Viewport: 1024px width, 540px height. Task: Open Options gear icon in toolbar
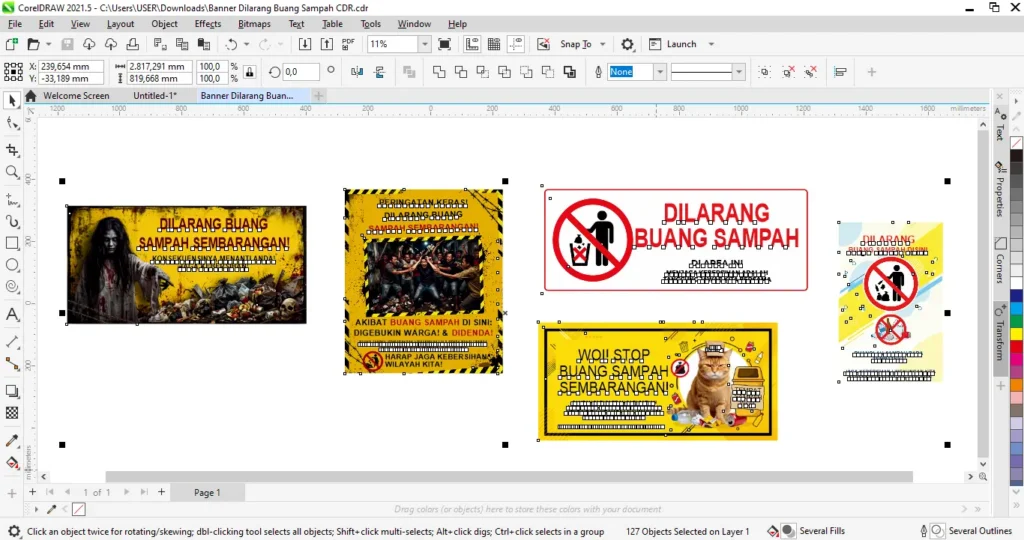tap(627, 44)
